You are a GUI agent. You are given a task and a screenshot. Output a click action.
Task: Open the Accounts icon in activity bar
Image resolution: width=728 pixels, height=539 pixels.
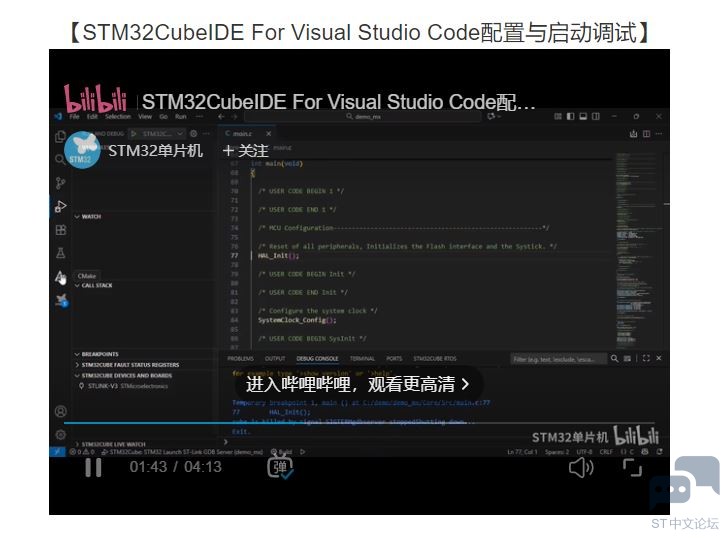(60, 411)
